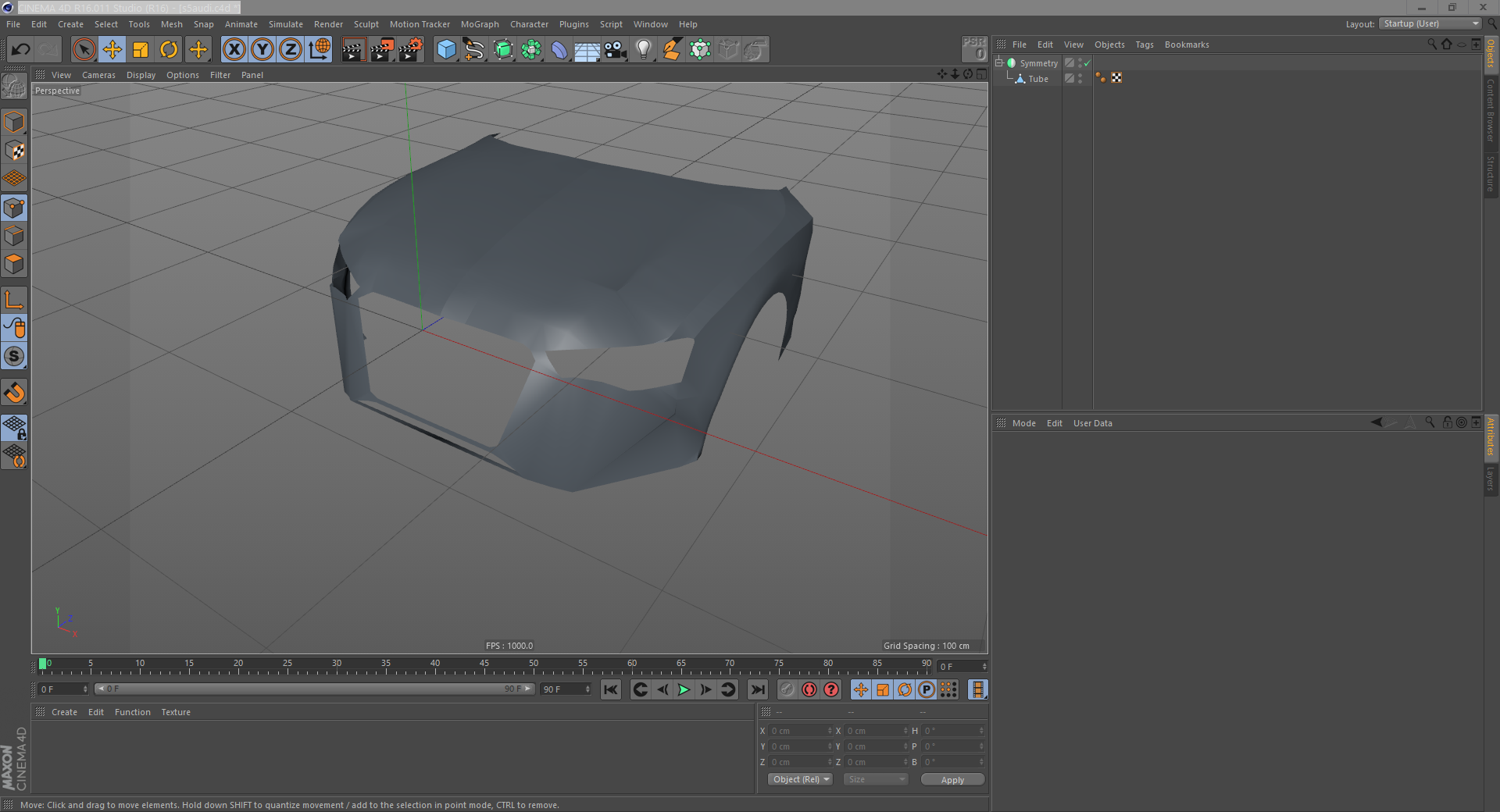This screenshot has width=1500, height=812.
Task: Open Object (Rel) coordinate dropdown
Action: pyautogui.click(x=800, y=779)
